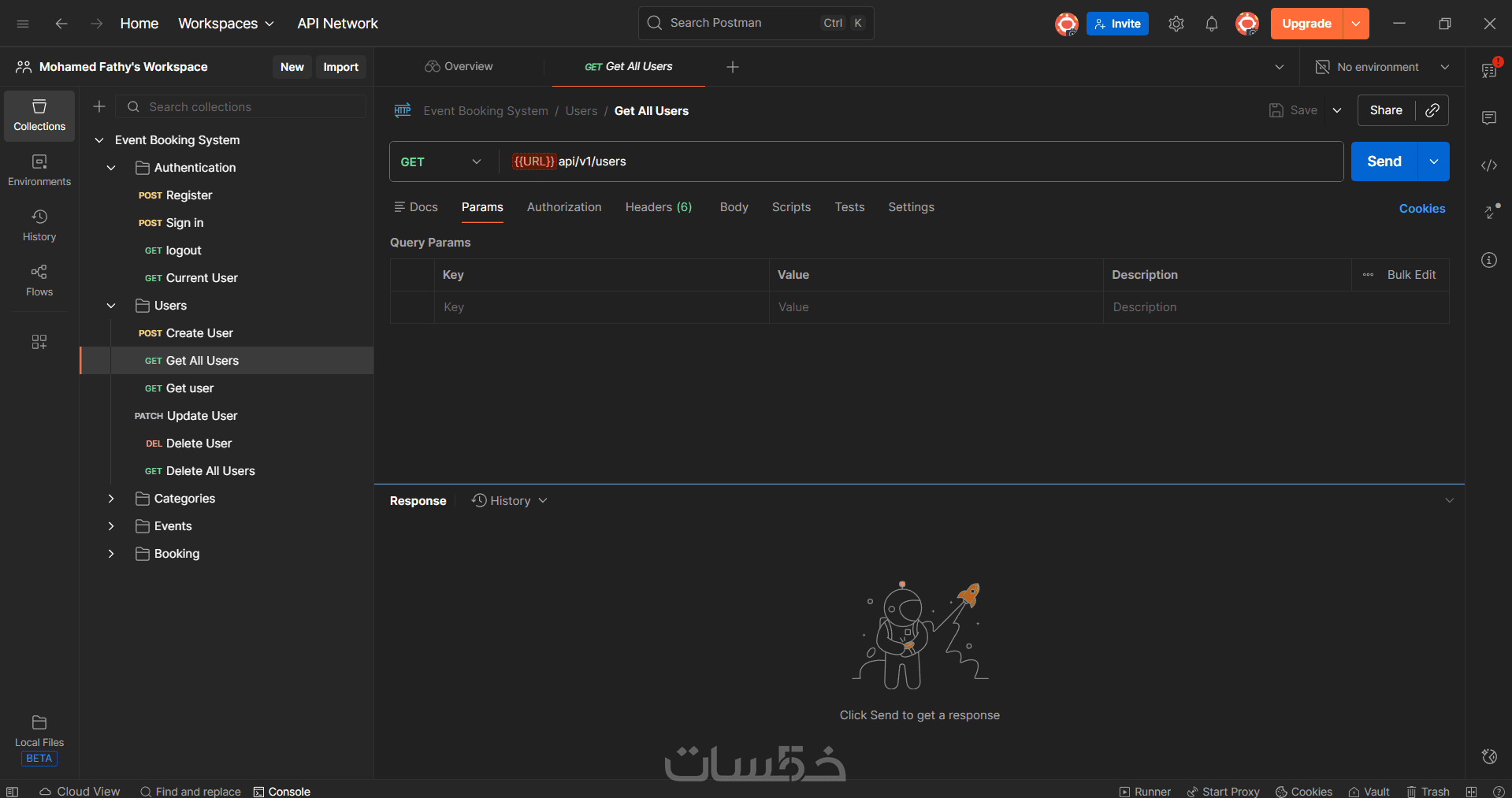Switch to the Settings tab

pyautogui.click(x=912, y=207)
